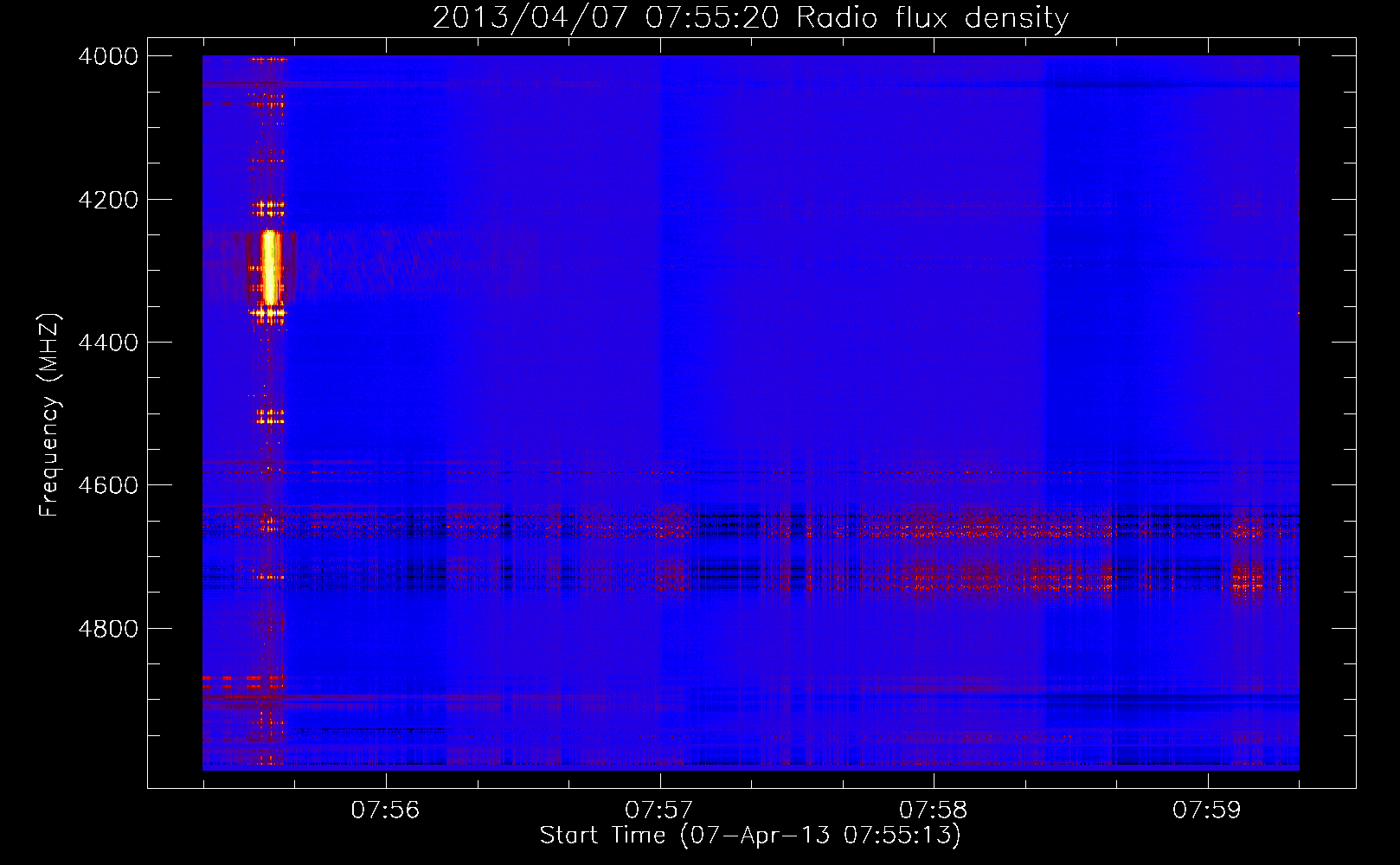Click the 'Start Time (07-Apr-13 07:55:13)' label
Viewport: 1400px width, 865px height.
pos(750,836)
